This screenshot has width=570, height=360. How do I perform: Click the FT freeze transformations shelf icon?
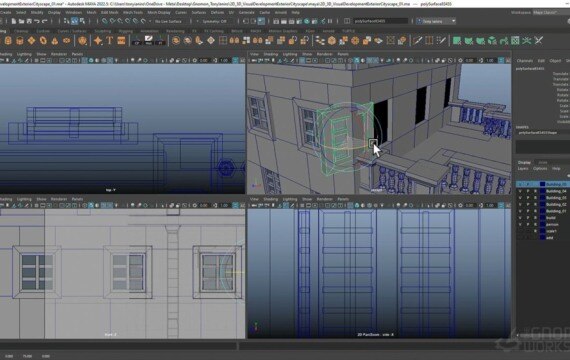click(x=161, y=41)
